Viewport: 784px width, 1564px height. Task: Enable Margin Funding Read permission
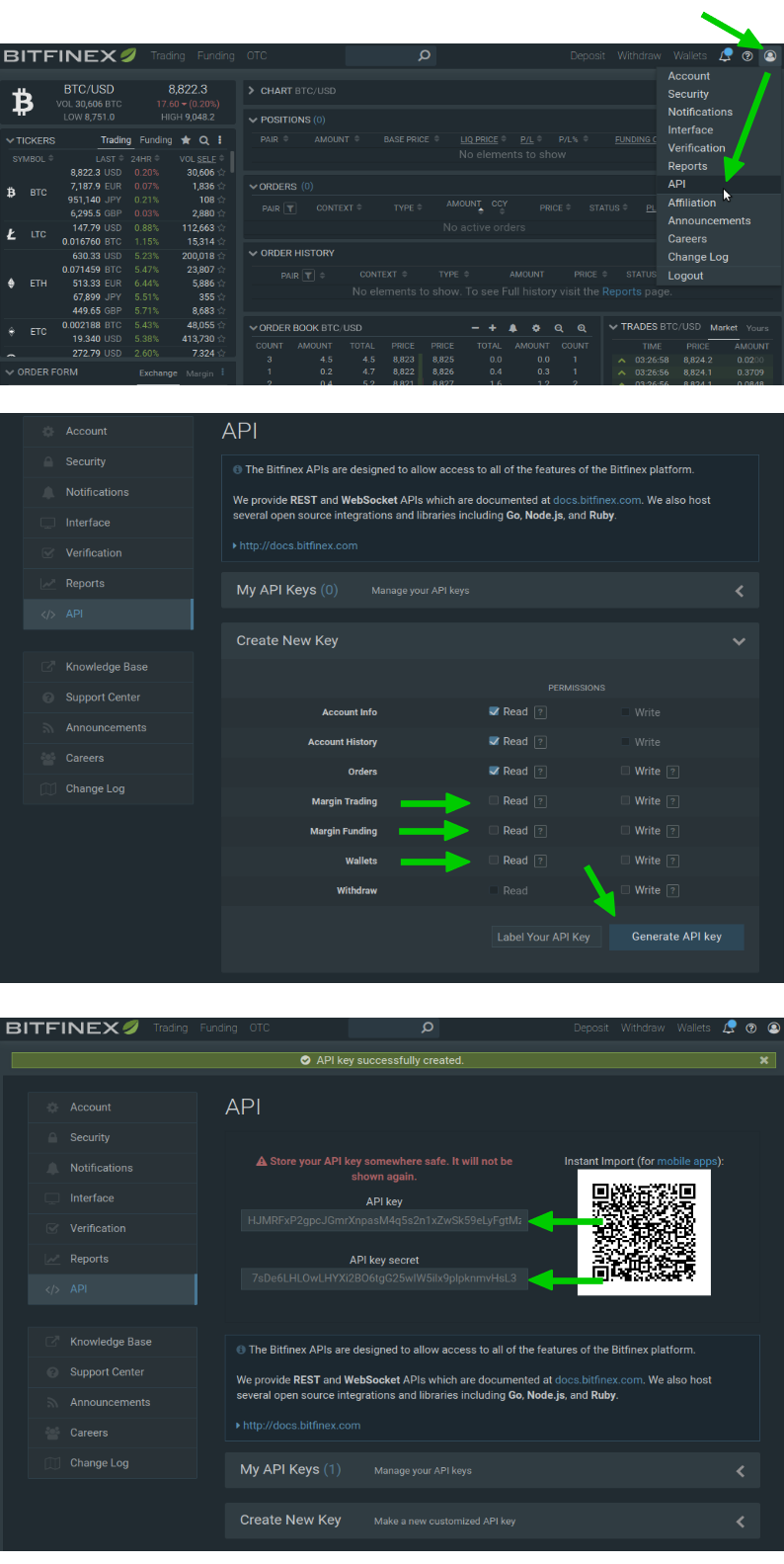[x=494, y=830]
